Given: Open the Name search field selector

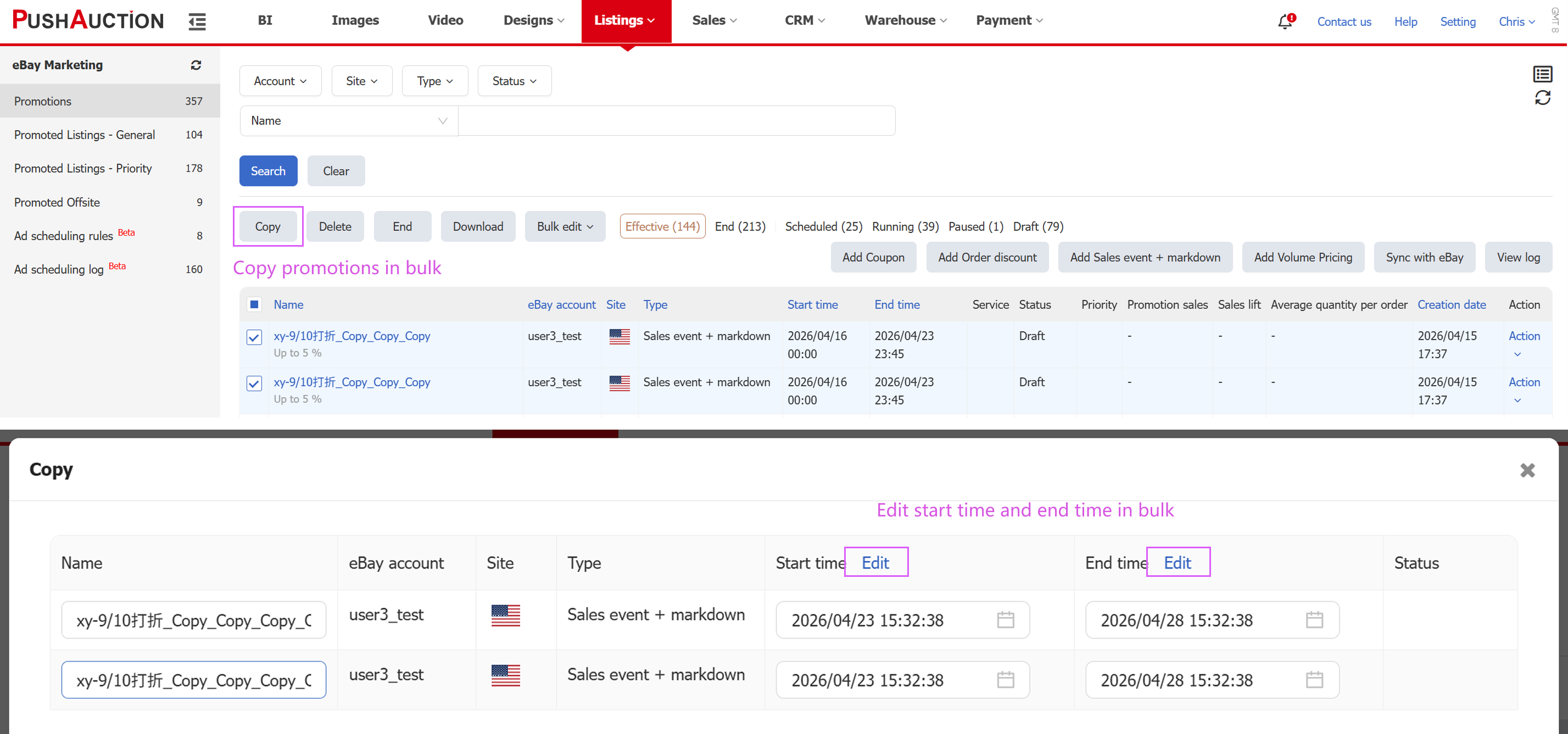Looking at the screenshot, I should [348, 121].
